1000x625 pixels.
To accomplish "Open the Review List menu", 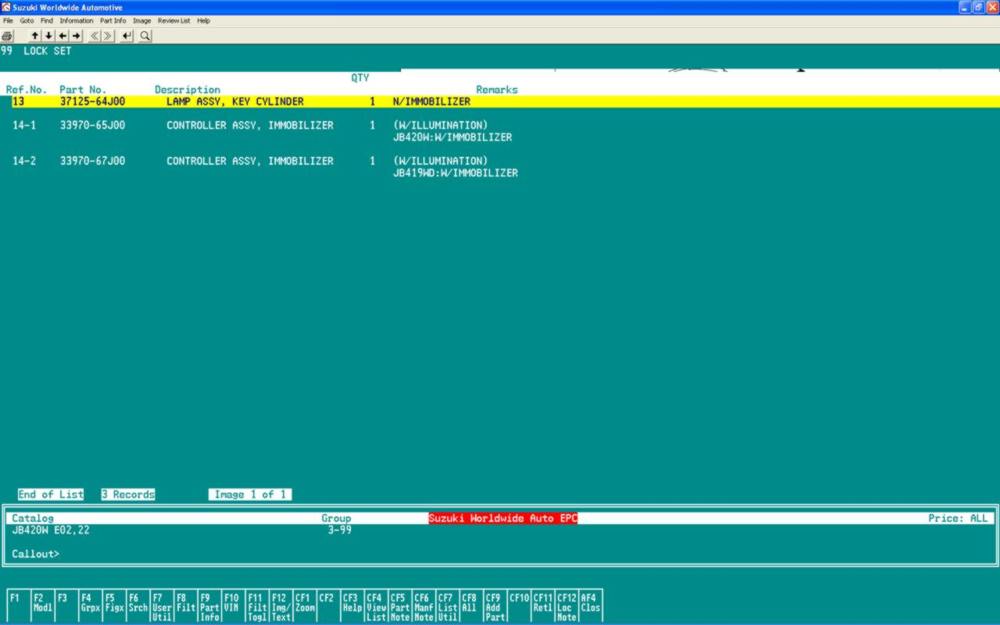I will [174, 21].
